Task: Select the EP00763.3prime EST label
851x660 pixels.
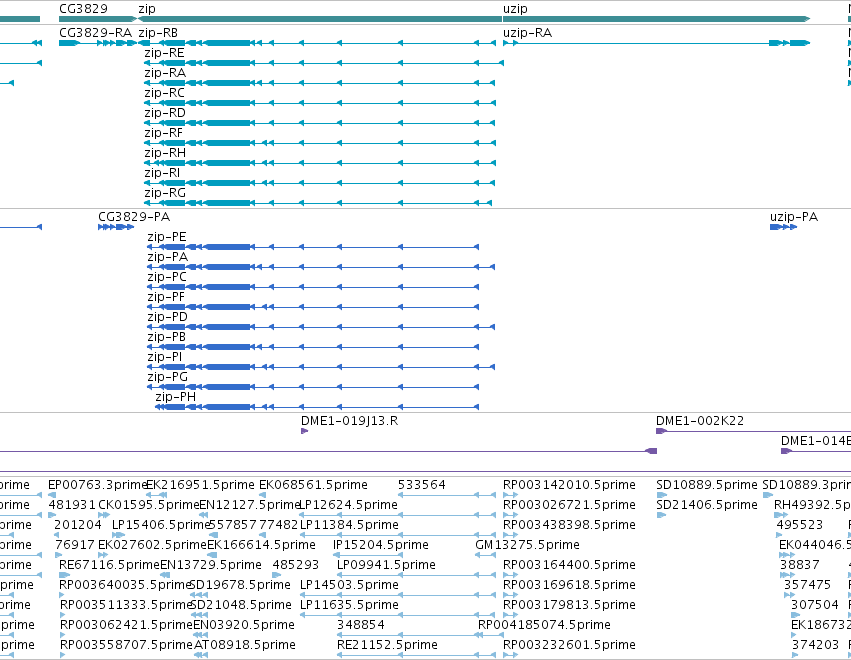Action: (x=98, y=485)
